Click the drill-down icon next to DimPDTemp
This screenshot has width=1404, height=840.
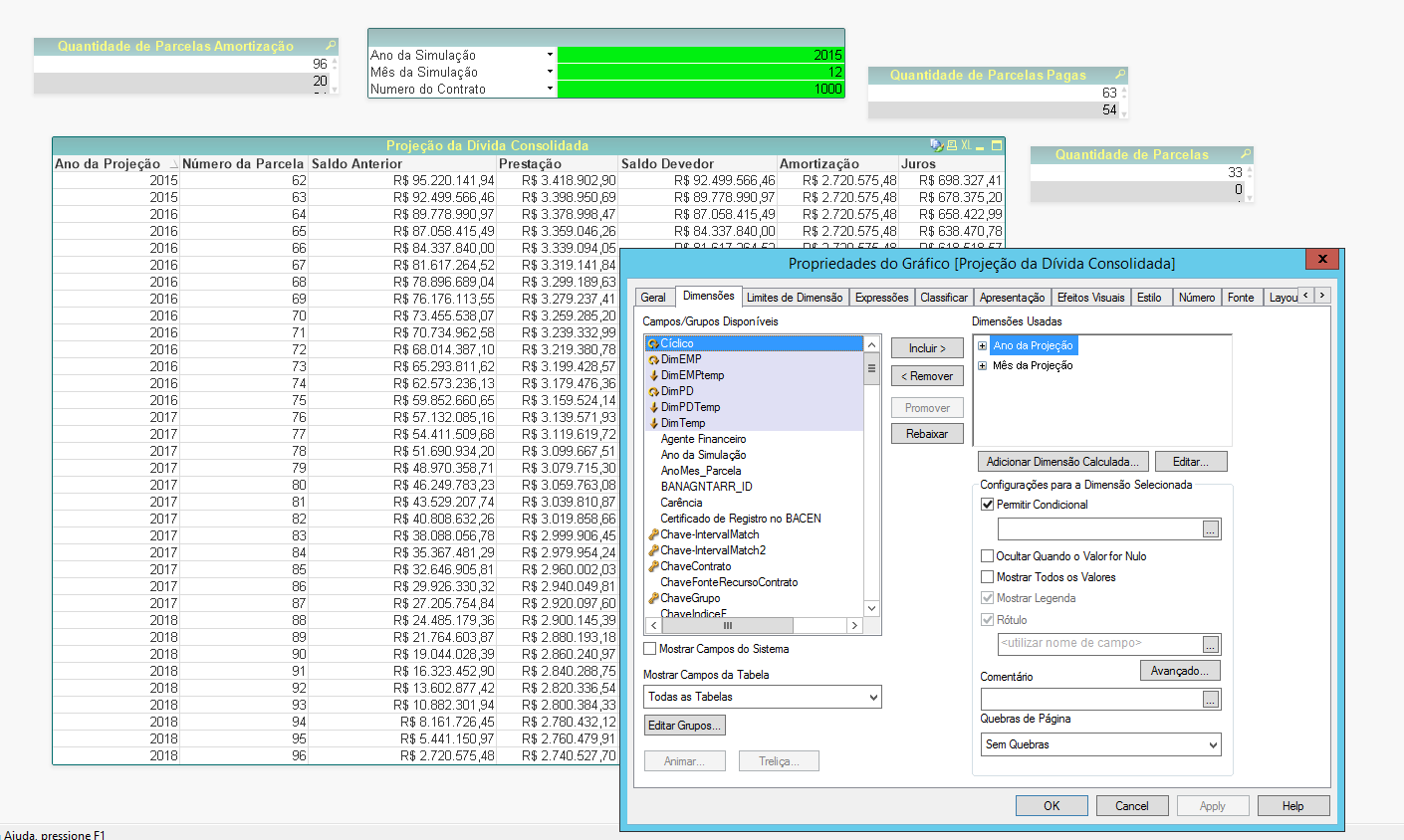653,407
